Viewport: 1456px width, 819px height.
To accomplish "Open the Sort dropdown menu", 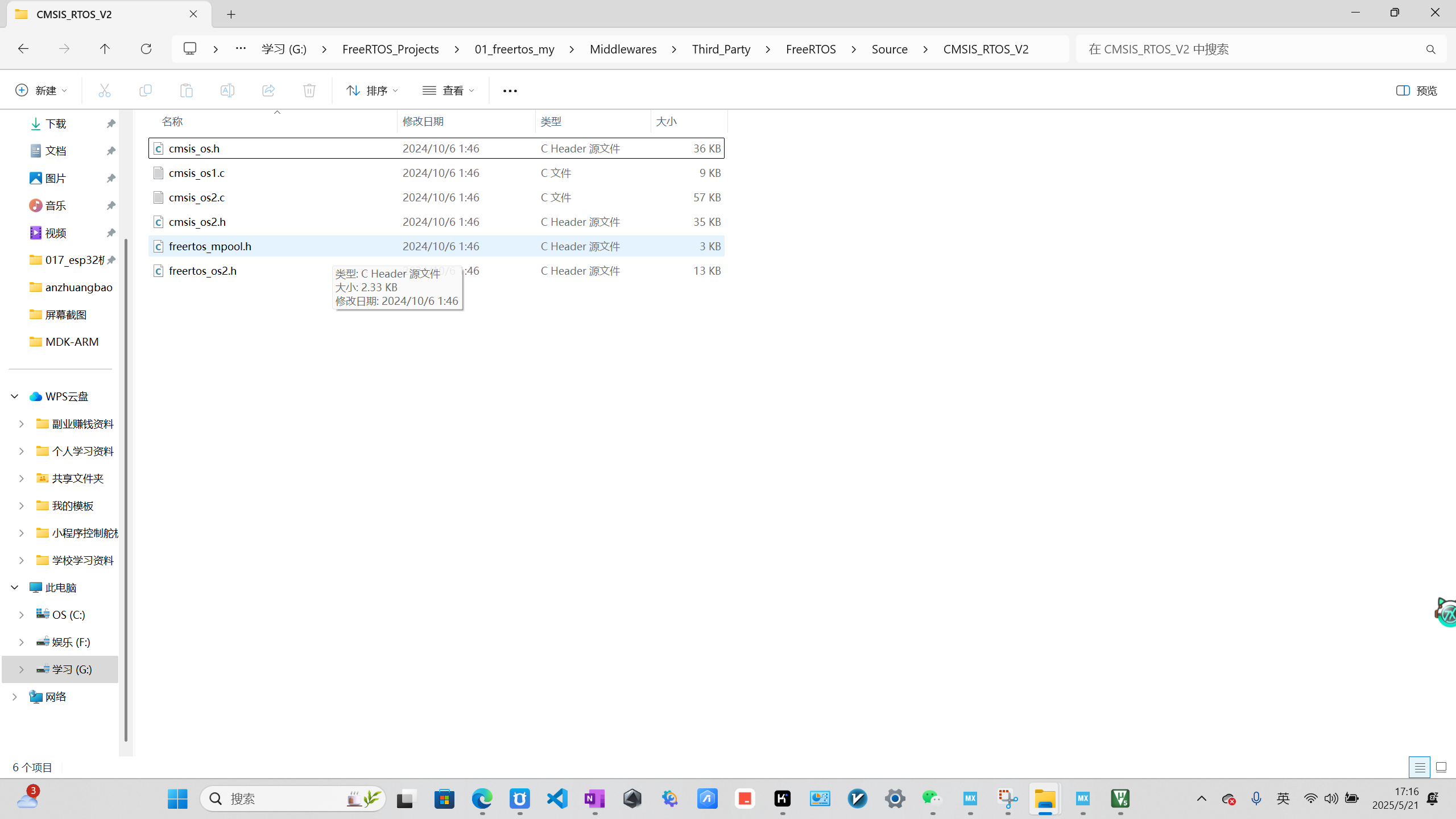I will [x=372, y=90].
